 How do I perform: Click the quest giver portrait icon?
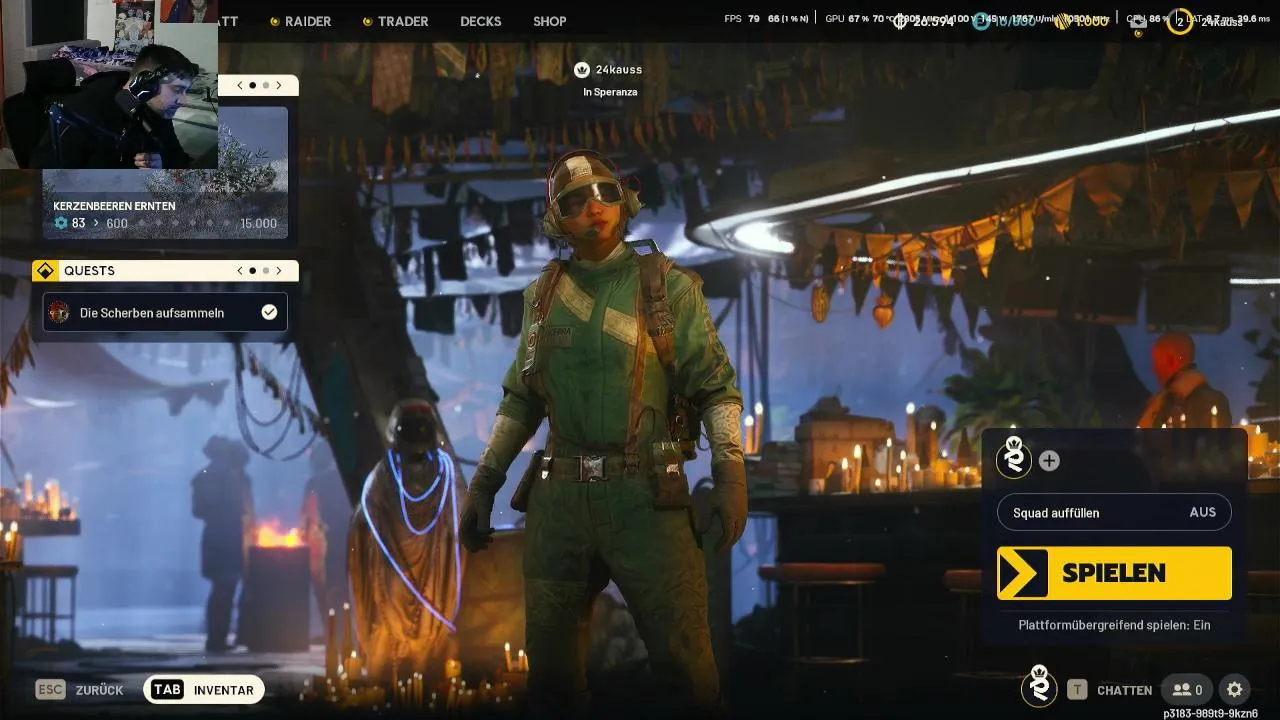coord(60,312)
